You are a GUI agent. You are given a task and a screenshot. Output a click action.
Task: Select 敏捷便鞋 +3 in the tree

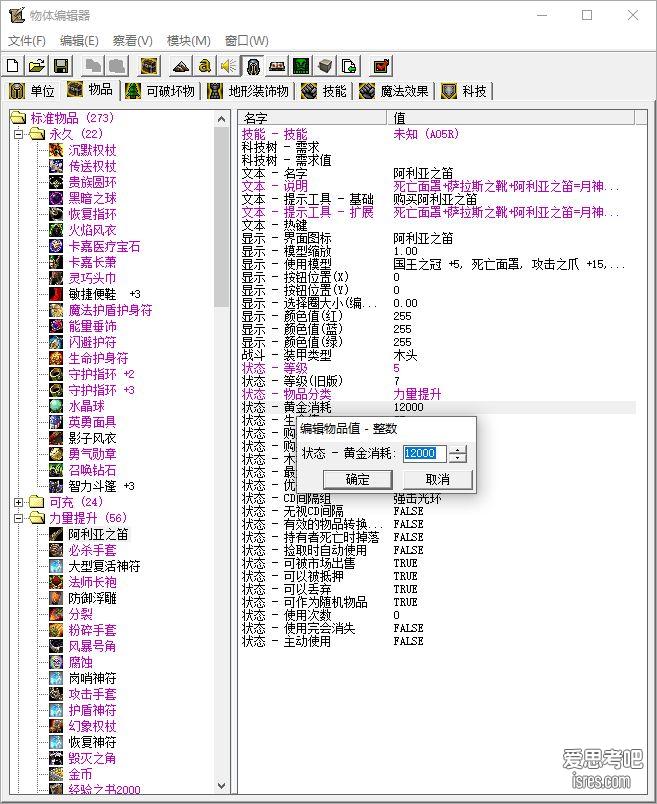pos(104,294)
